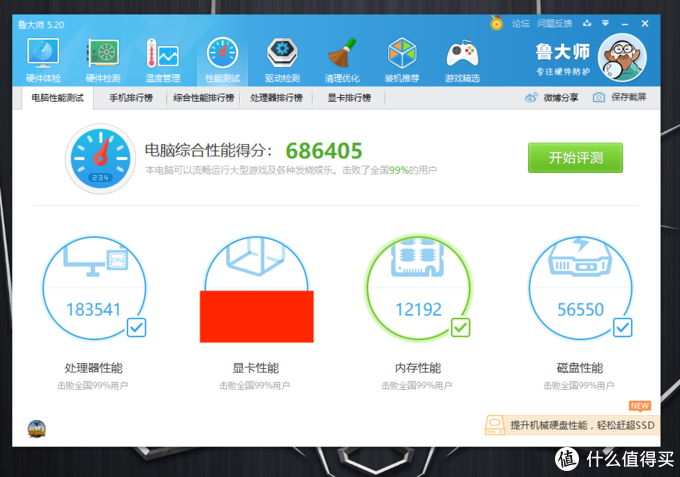The width and height of the screenshot is (680, 477).
Task: Click the 显卡性能 label
Action: point(256,368)
